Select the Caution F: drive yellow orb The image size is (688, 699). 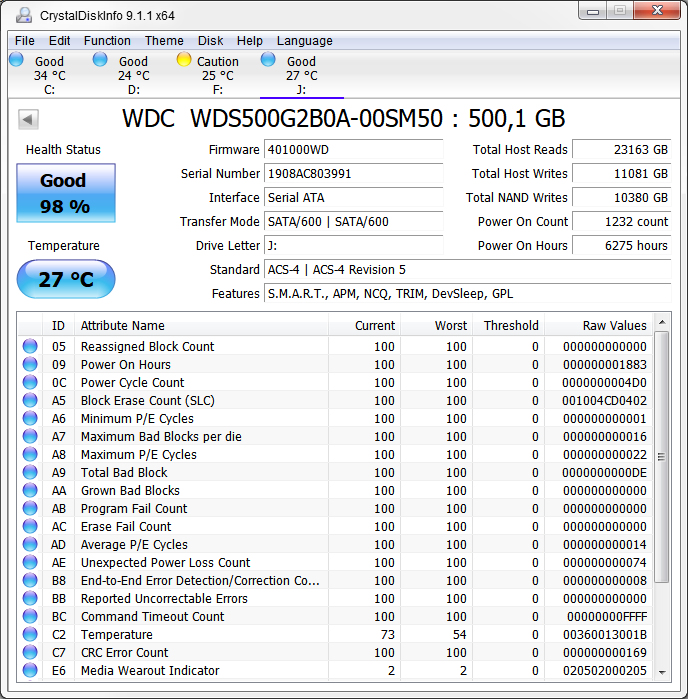click(184, 59)
